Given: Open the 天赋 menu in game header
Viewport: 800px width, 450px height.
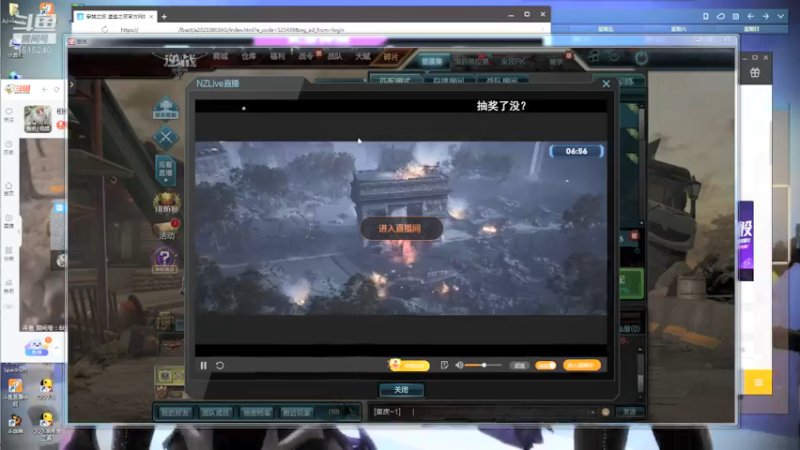Looking at the screenshot, I should click(362, 56).
